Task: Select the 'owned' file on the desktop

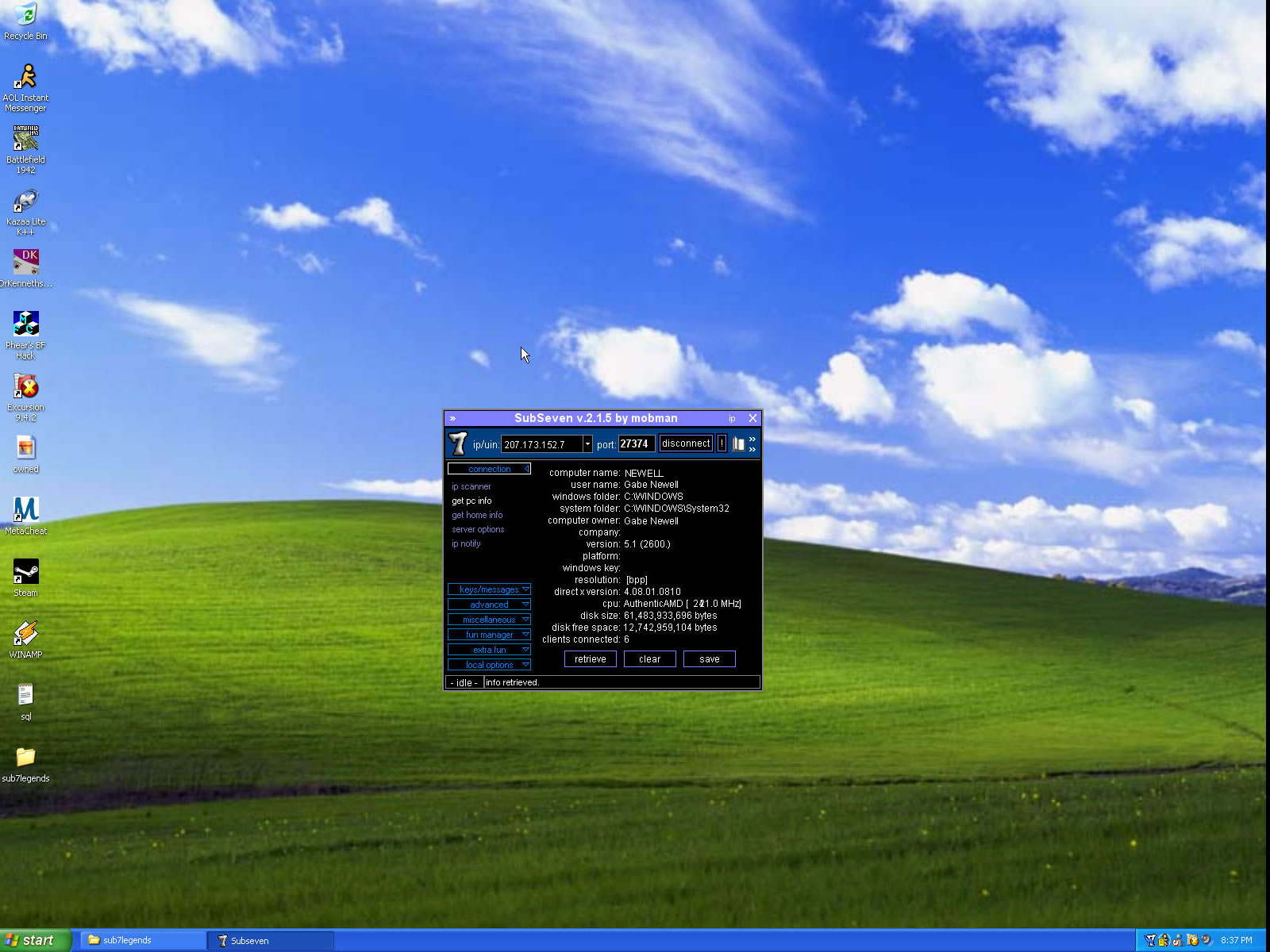Action: point(25,454)
